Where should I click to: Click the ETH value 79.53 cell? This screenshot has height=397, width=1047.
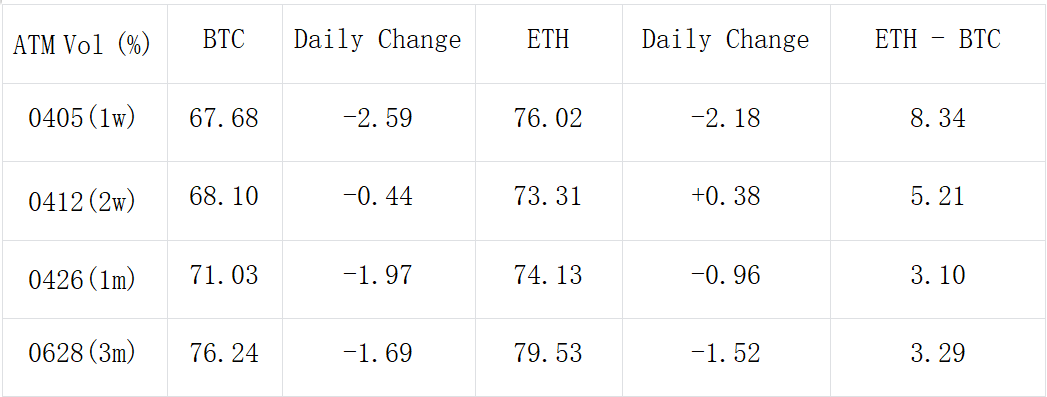click(548, 358)
